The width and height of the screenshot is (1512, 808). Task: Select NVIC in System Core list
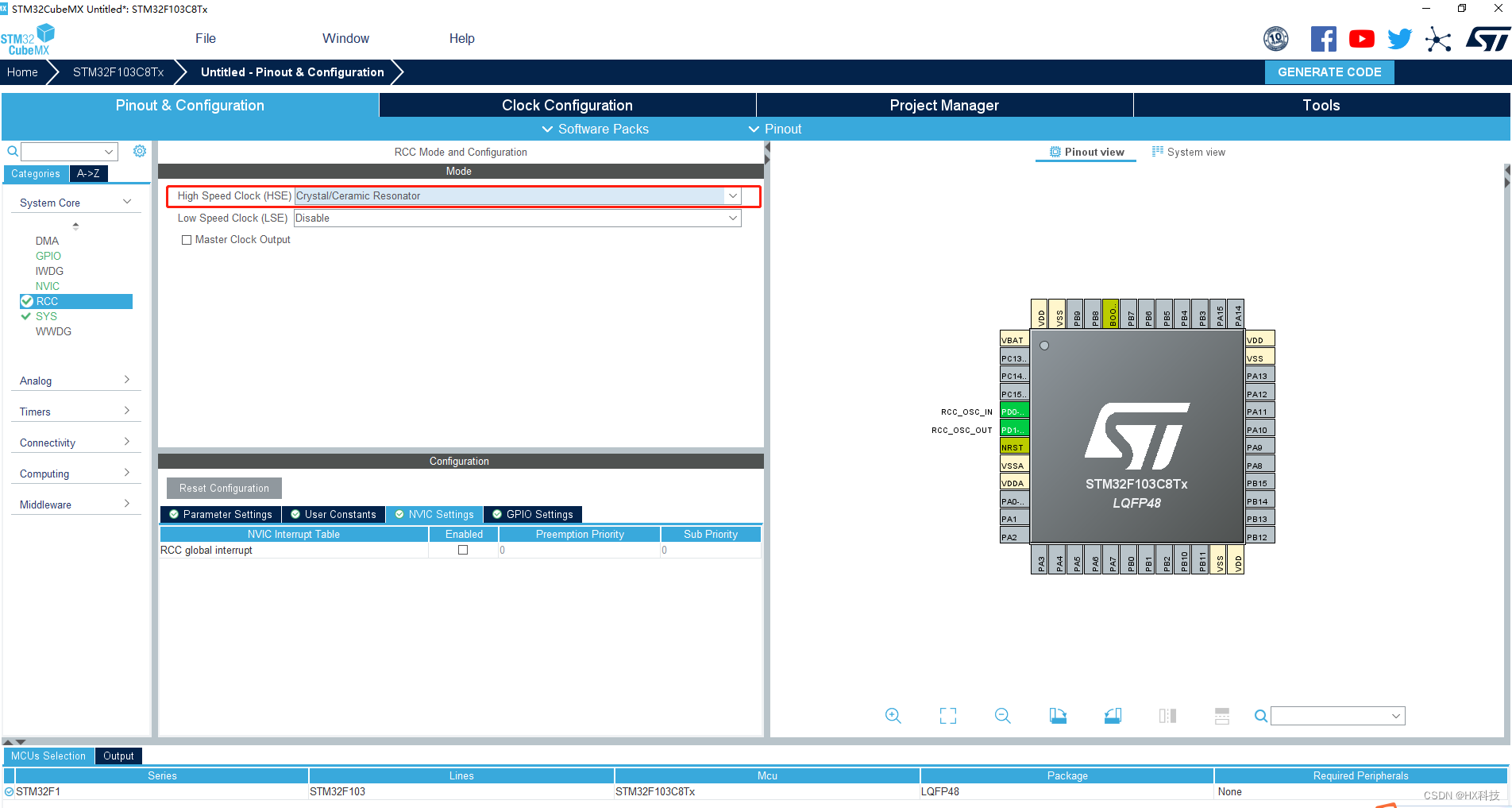47,286
